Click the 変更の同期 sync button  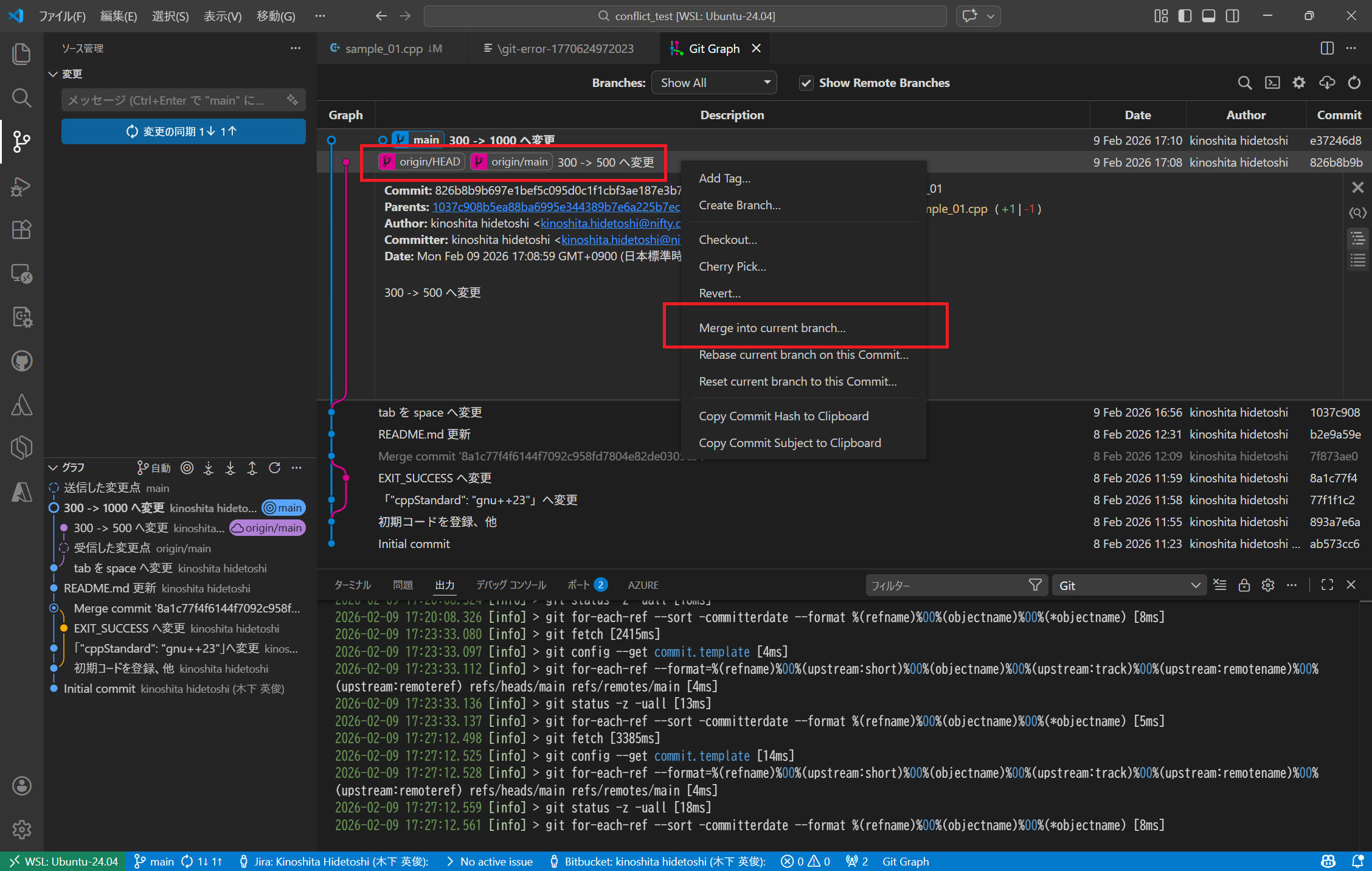(x=183, y=131)
